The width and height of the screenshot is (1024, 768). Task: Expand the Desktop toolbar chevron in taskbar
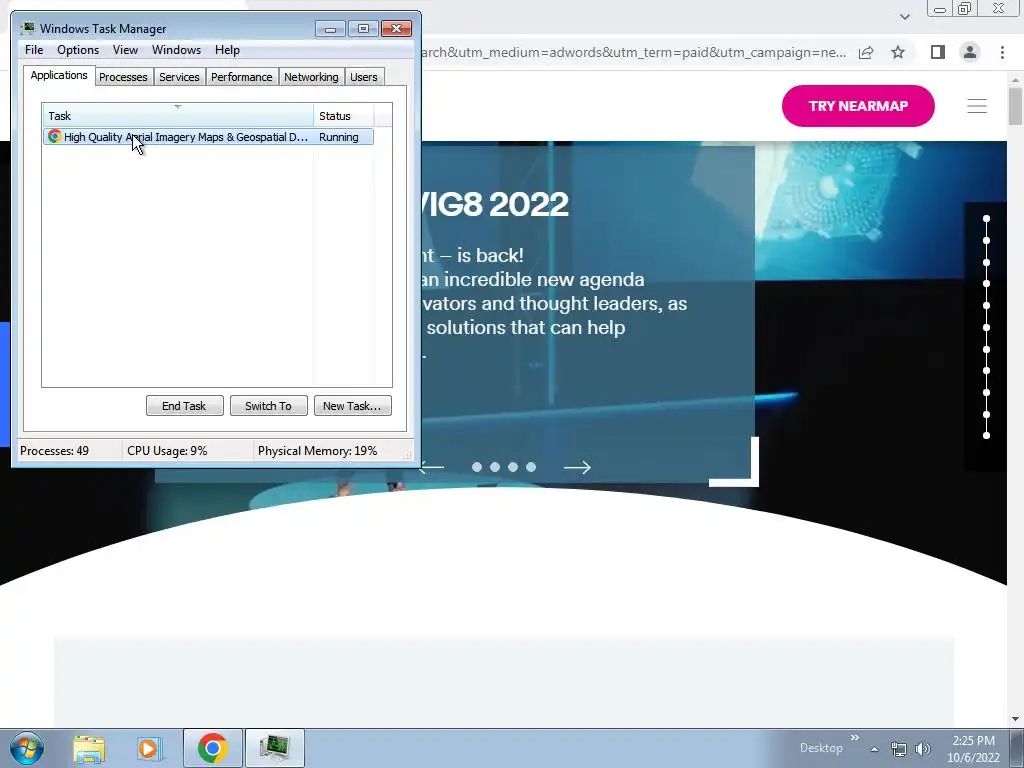pyautogui.click(x=854, y=738)
